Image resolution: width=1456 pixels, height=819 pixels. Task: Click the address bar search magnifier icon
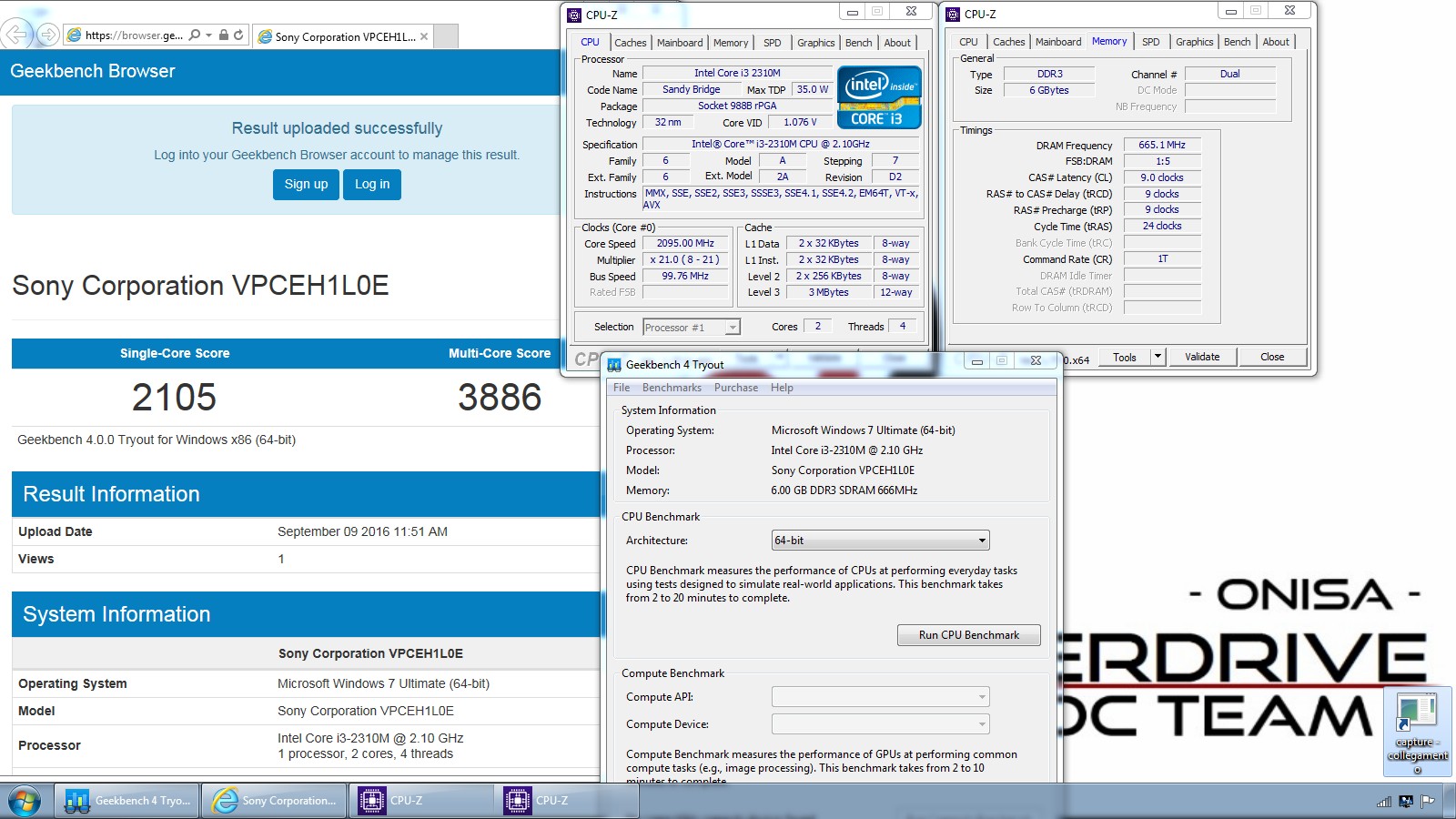point(195,35)
